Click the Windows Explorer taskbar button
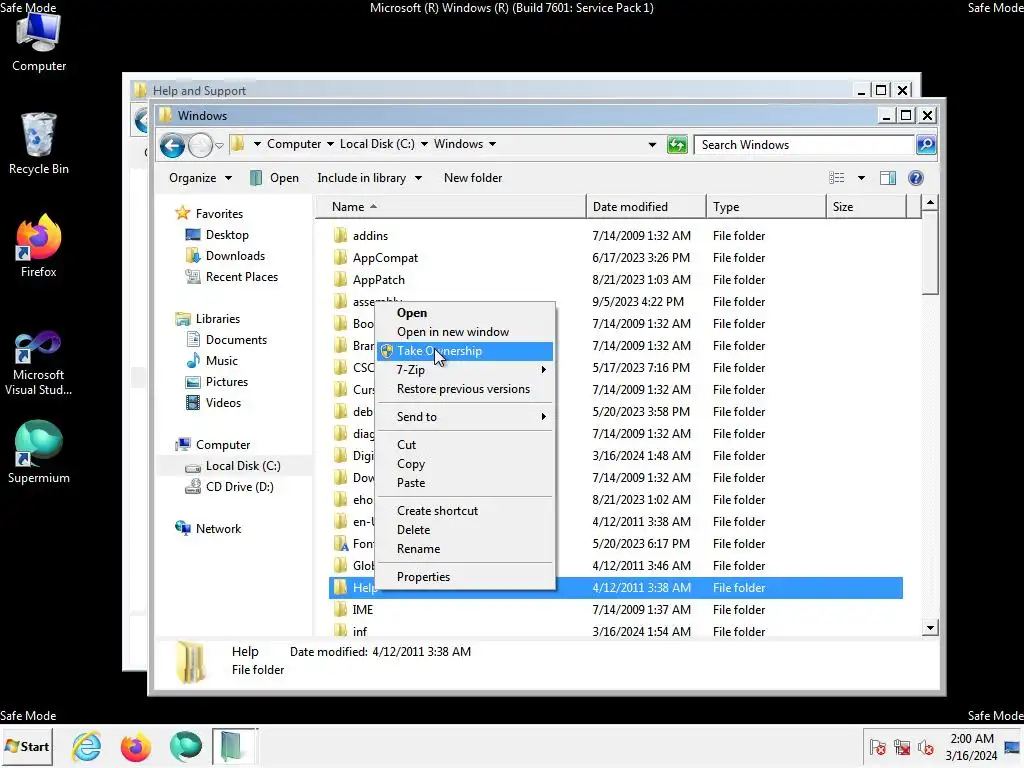This screenshot has width=1024, height=768. (x=234, y=746)
